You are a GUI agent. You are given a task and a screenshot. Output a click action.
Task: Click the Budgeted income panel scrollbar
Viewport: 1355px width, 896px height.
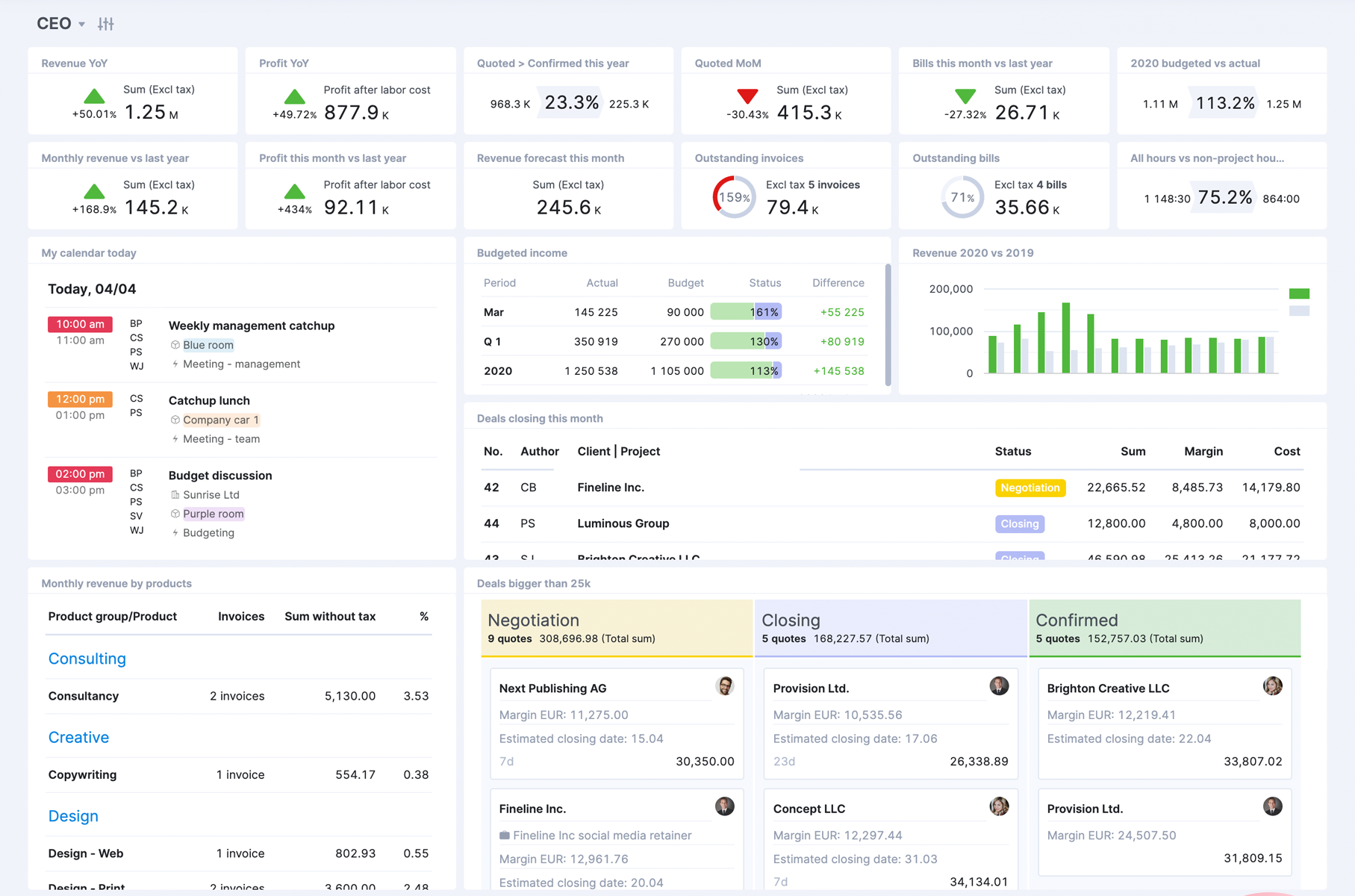[888, 325]
